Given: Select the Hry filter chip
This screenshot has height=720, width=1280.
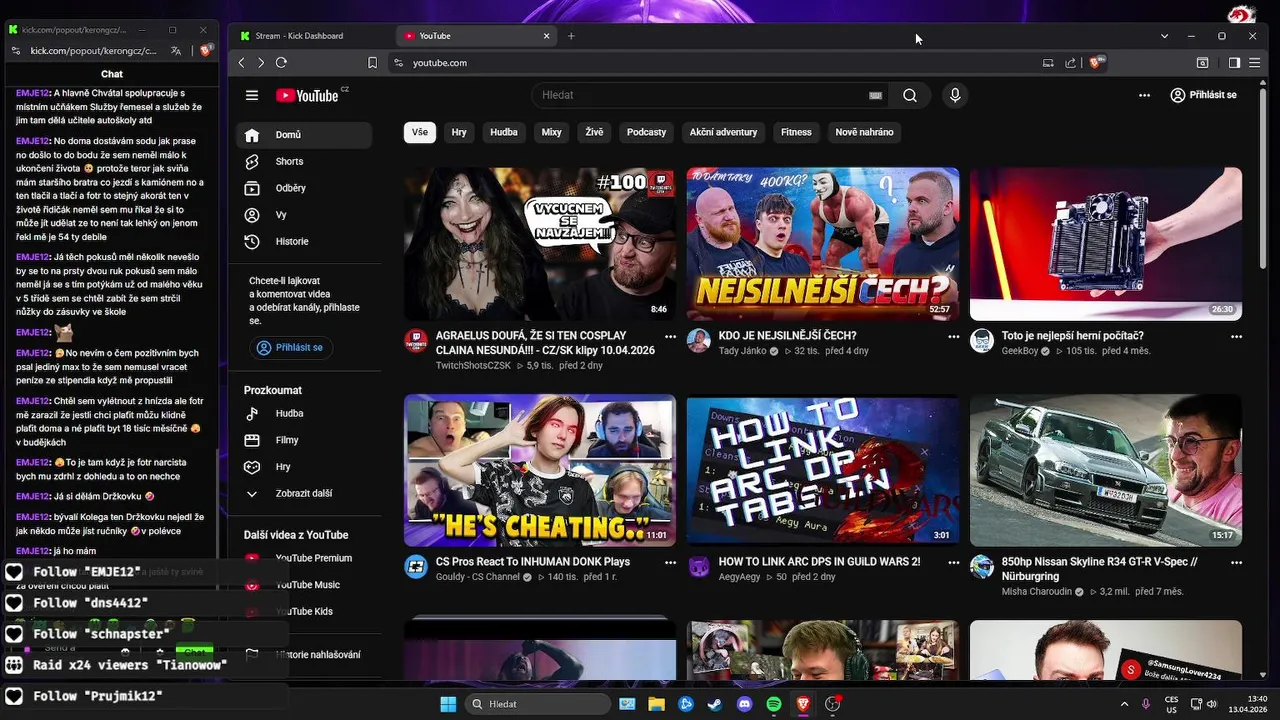Looking at the screenshot, I should (459, 132).
